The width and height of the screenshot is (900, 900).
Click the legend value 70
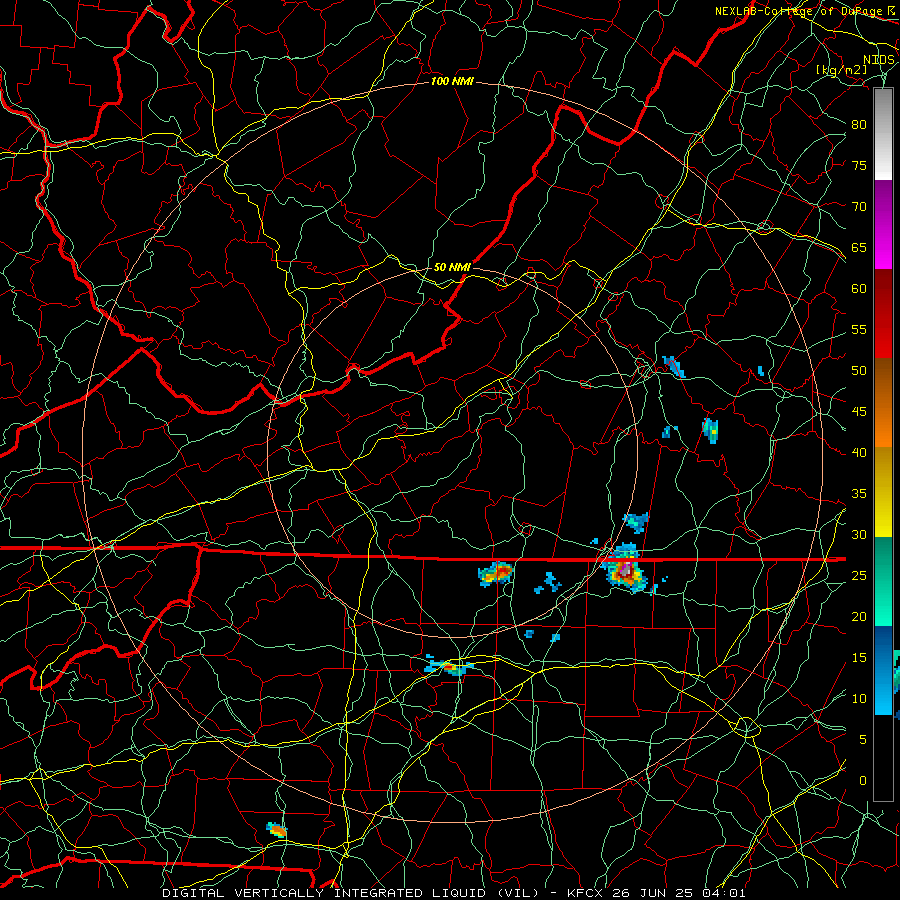coord(859,207)
